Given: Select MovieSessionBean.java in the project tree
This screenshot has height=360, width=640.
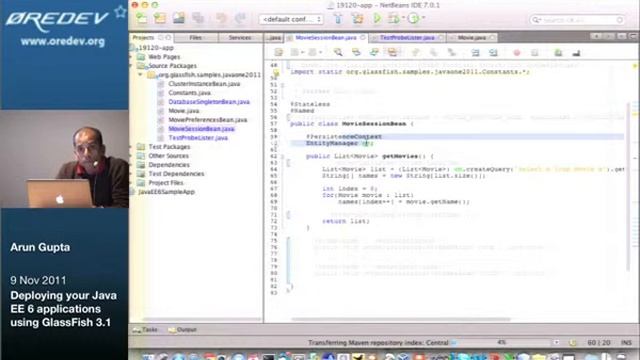Looking at the screenshot, I should (x=202, y=129).
